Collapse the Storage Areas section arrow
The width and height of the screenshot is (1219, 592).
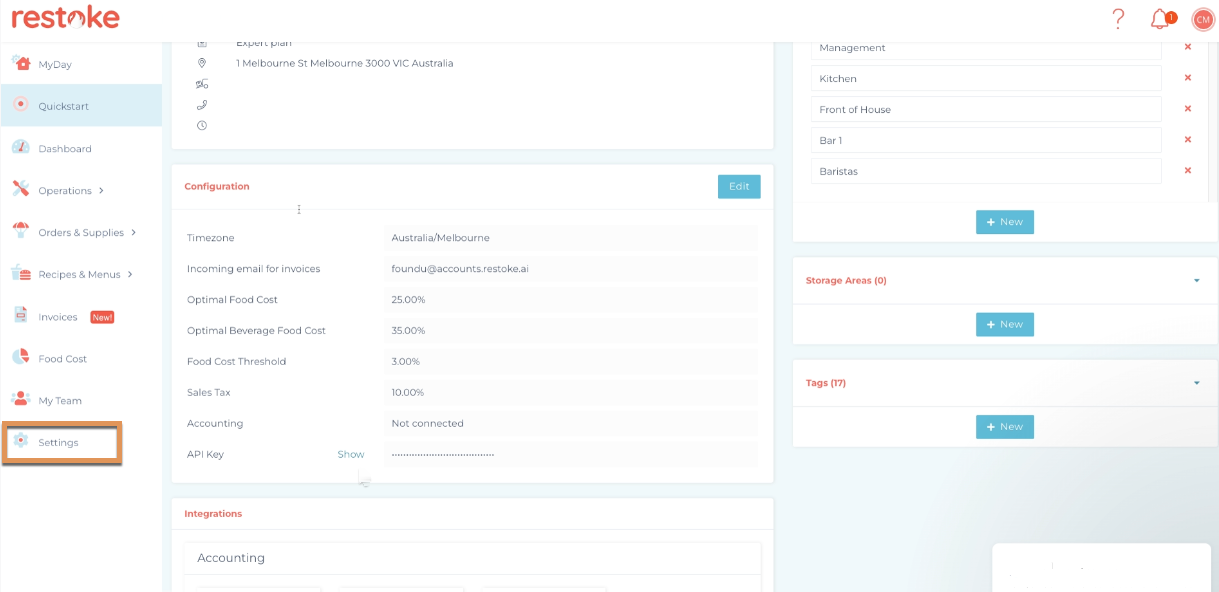(1196, 281)
